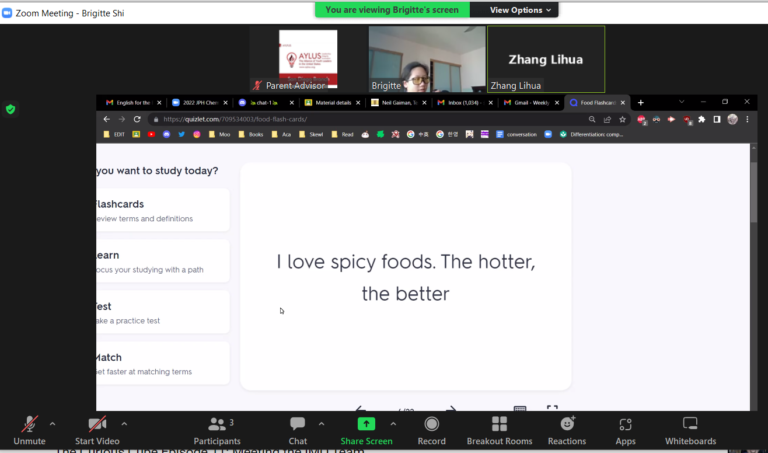
Task: Open Whiteboards
Action: coord(690,430)
